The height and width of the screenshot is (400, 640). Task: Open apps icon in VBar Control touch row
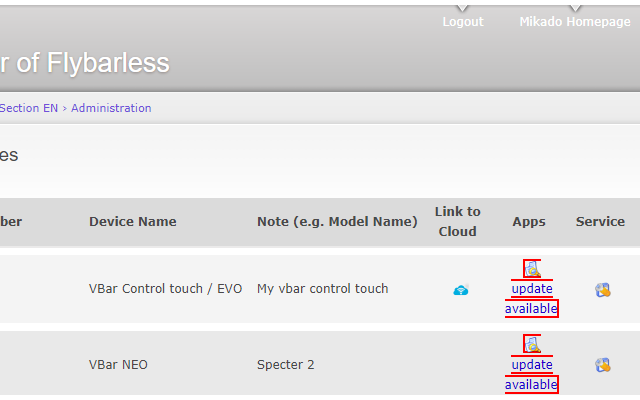point(532,269)
